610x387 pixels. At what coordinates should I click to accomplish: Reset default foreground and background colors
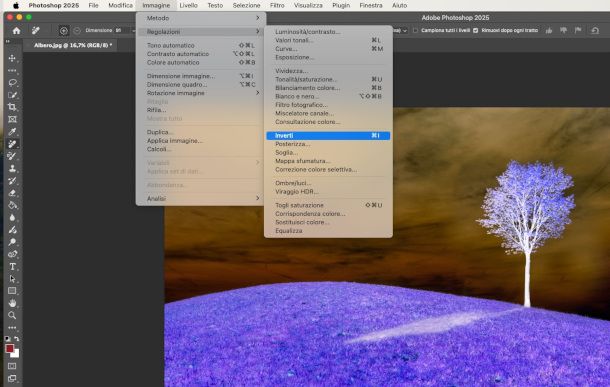point(7,339)
